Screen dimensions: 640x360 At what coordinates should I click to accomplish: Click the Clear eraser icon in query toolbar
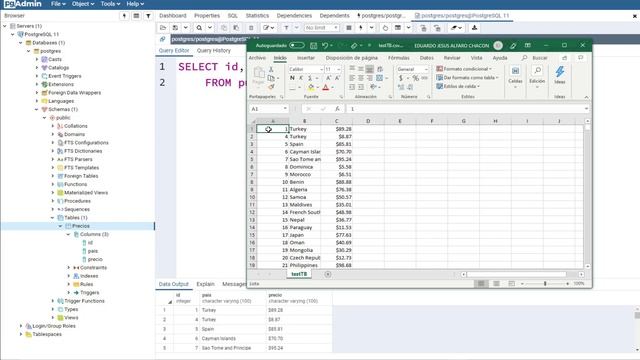(454, 28)
